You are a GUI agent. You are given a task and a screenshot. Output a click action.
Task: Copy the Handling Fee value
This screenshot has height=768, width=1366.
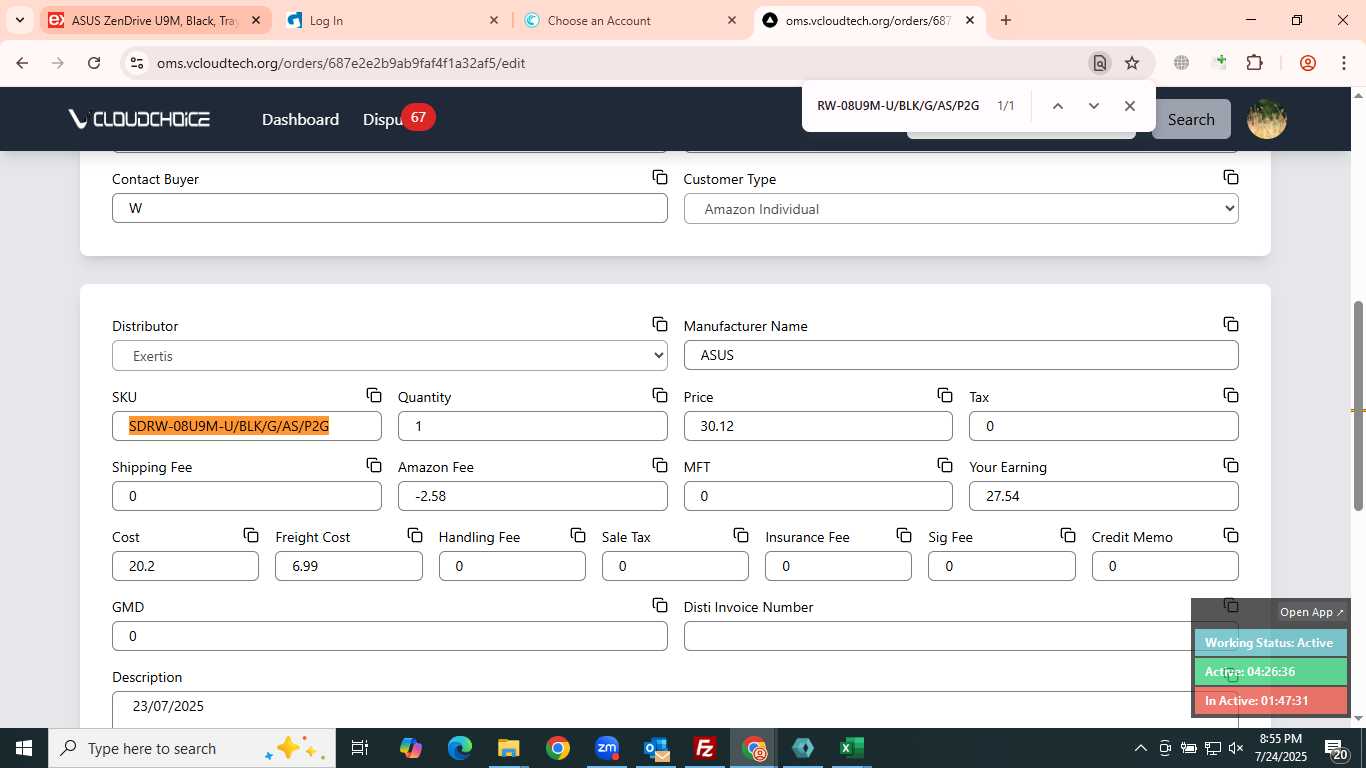tap(578, 535)
